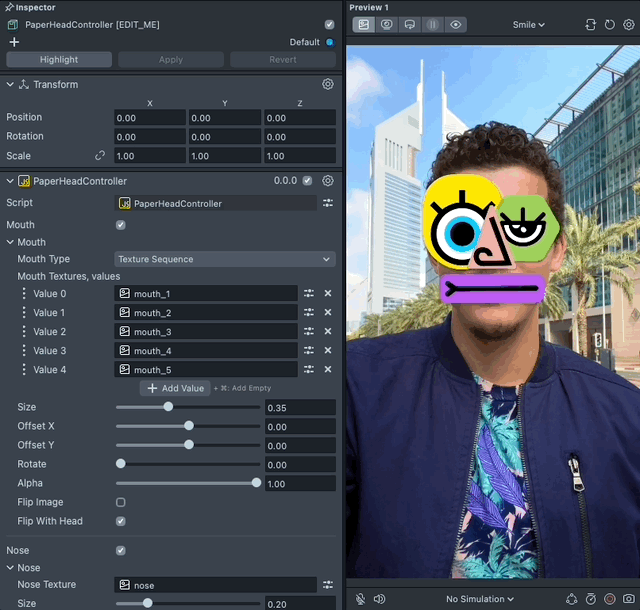
Task: Start recording the preview
Action: coord(610,599)
